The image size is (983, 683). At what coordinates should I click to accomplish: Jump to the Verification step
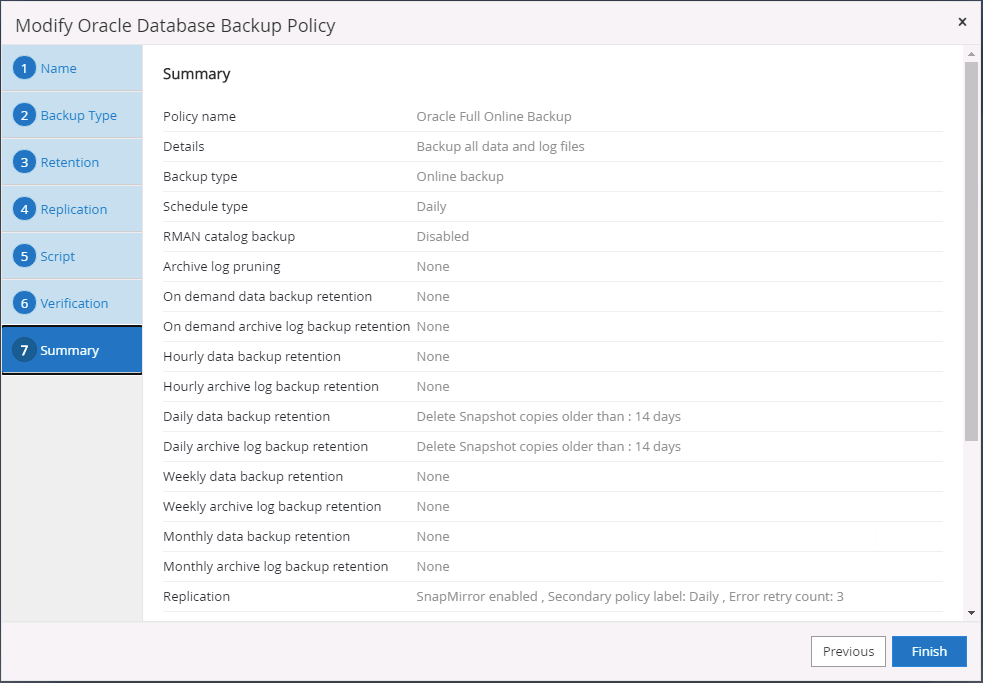(x=75, y=303)
